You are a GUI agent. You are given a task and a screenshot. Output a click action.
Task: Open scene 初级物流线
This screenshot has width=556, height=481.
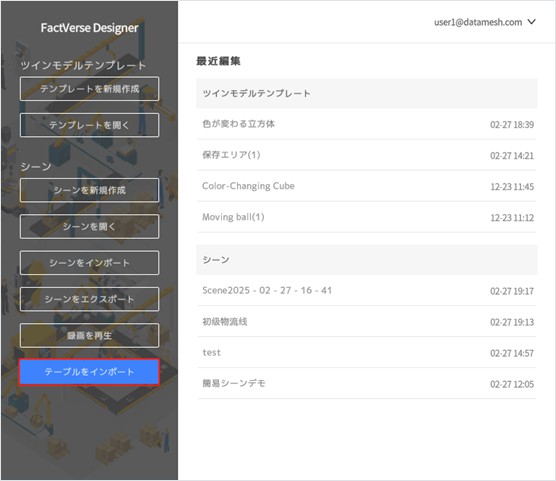coord(367,322)
